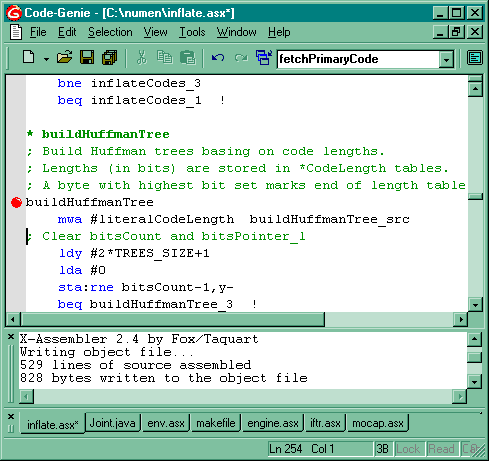Click the New document icon

[x=29, y=57]
